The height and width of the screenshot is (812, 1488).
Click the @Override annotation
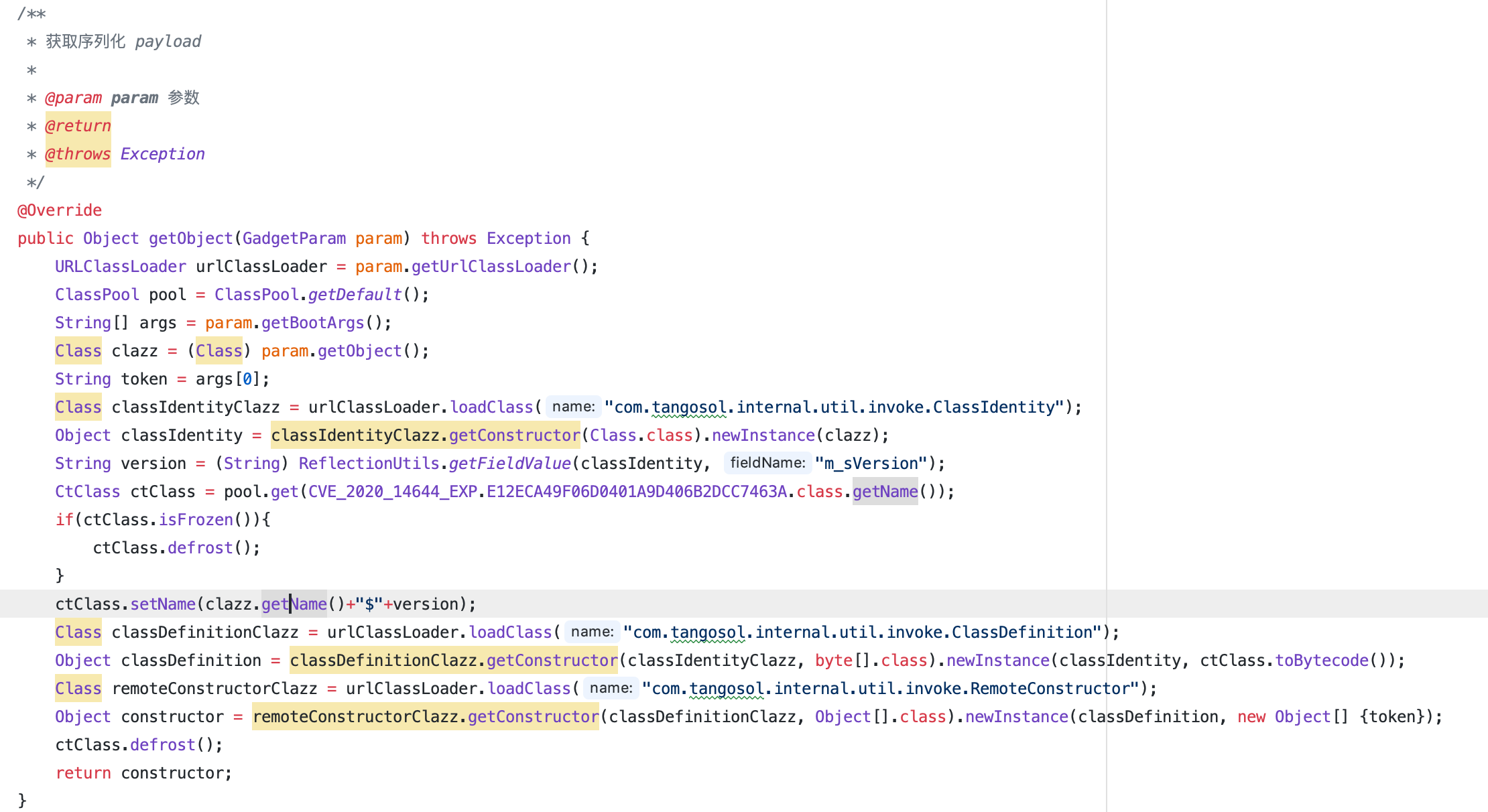[x=60, y=210]
